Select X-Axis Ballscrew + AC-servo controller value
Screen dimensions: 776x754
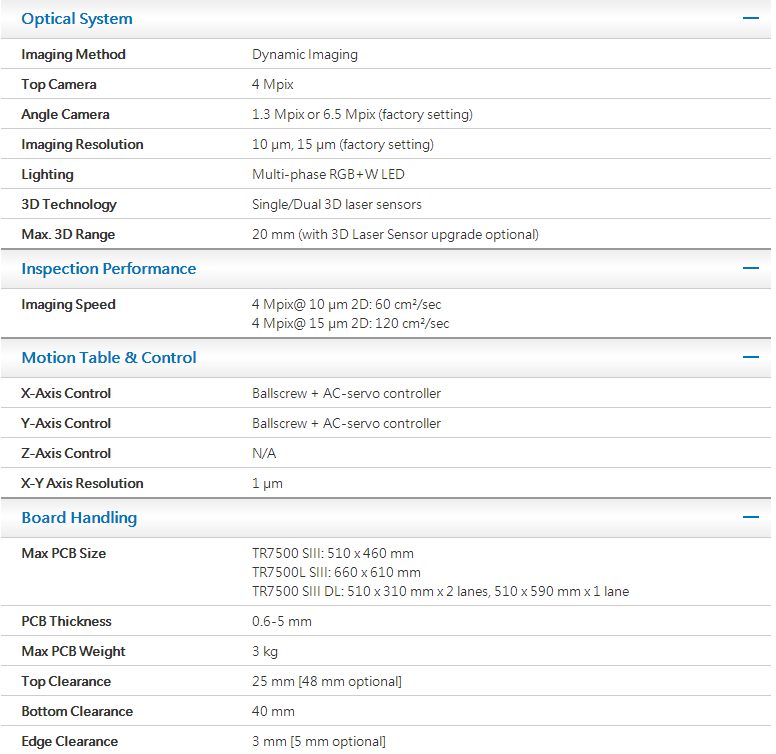tap(346, 393)
